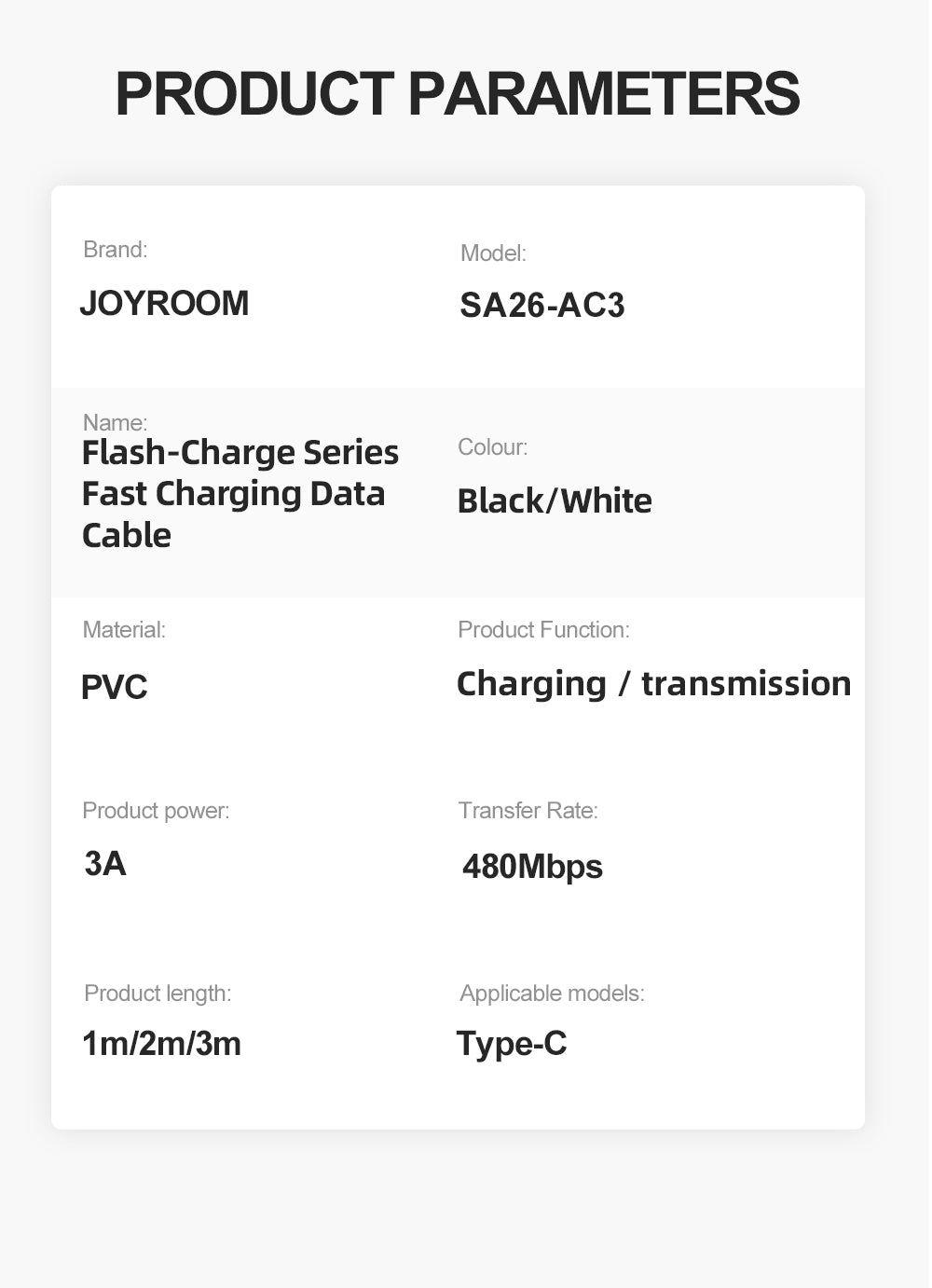This screenshot has height=1288, width=932.
Task: Select the 3A power value
Action: 105,864
